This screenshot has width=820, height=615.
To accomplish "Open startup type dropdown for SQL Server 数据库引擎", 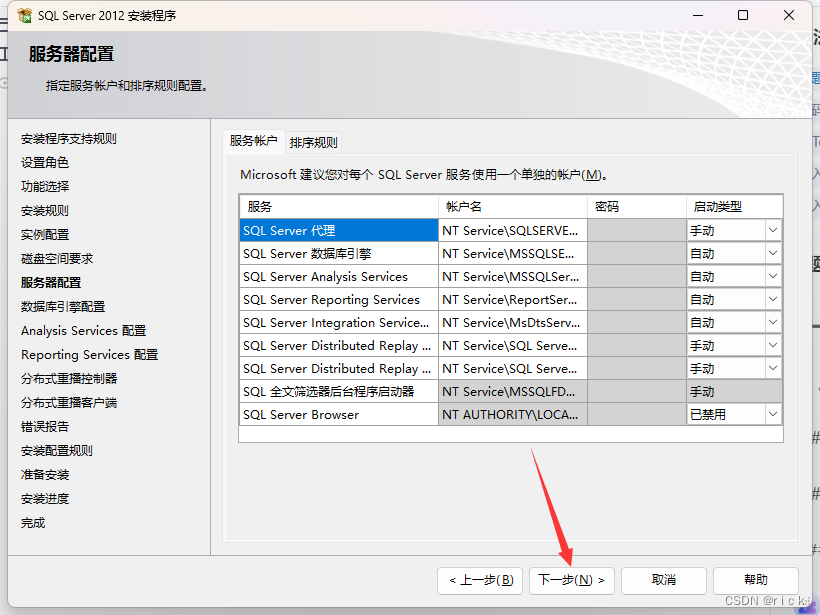I will click(x=771, y=253).
